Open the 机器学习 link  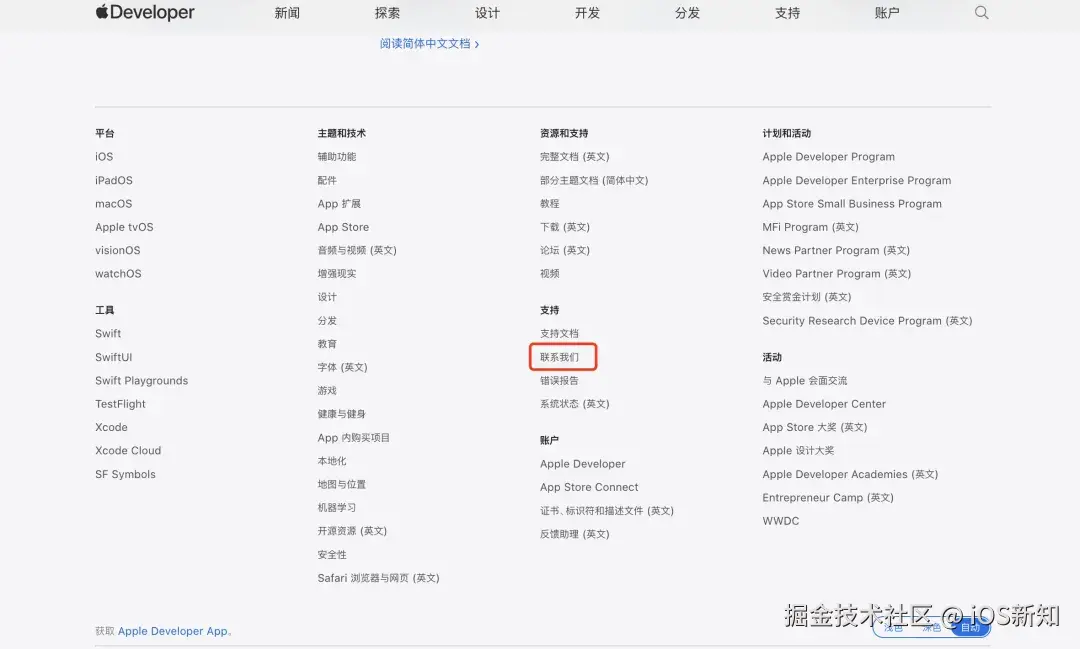[x=337, y=508]
